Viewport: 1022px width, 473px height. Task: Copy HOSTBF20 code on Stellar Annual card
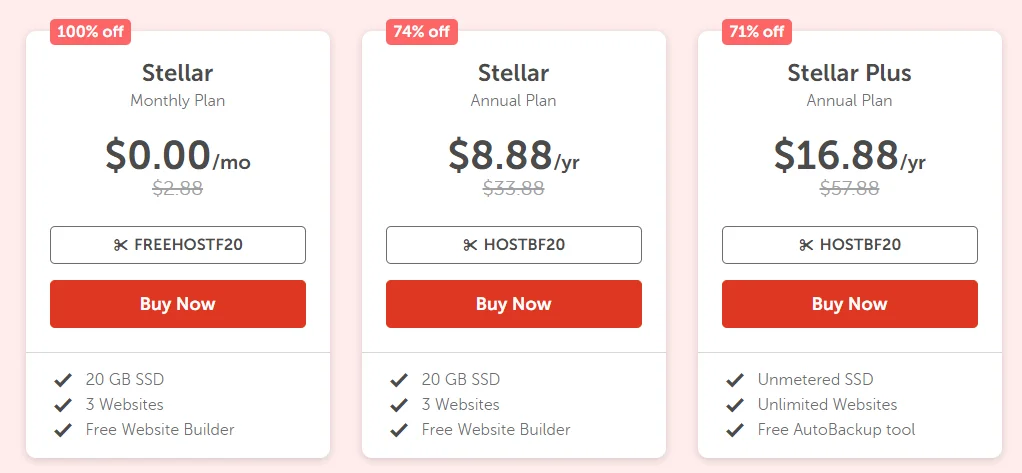pos(514,245)
